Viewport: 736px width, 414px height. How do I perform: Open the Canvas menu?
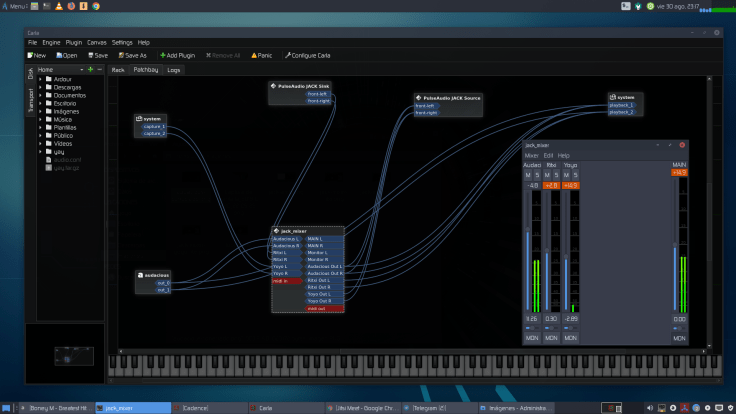[x=97, y=43]
